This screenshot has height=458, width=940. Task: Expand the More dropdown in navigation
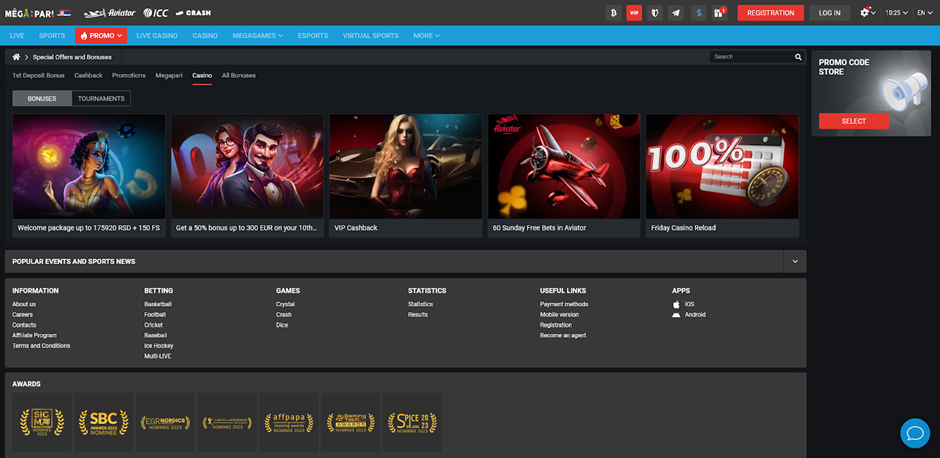427,35
